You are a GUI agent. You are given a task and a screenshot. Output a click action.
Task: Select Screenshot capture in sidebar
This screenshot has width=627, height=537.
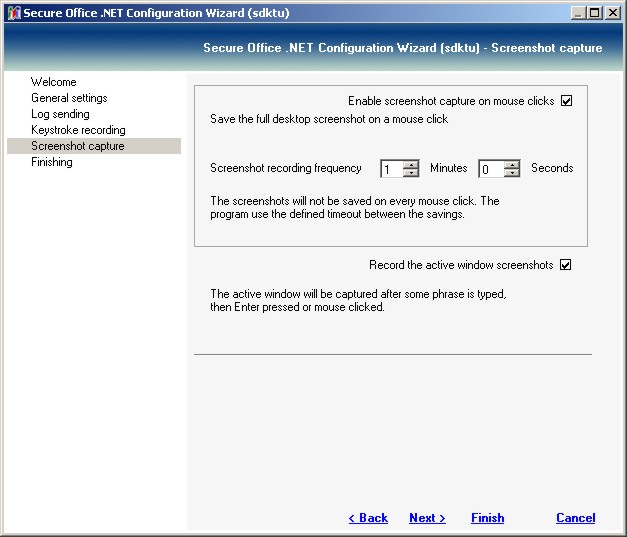78,146
